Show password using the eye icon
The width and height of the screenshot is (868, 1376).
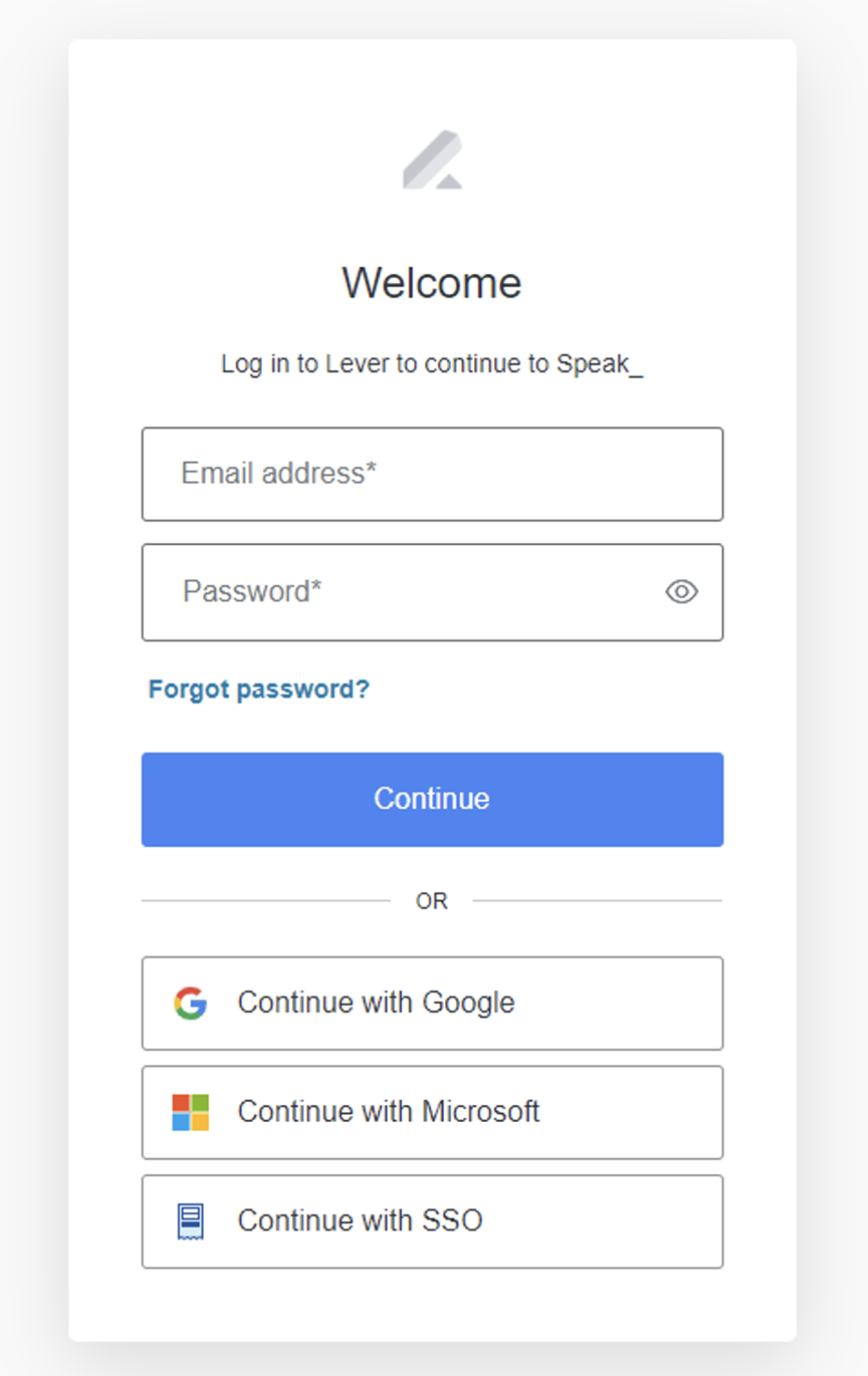tap(681, 592)
